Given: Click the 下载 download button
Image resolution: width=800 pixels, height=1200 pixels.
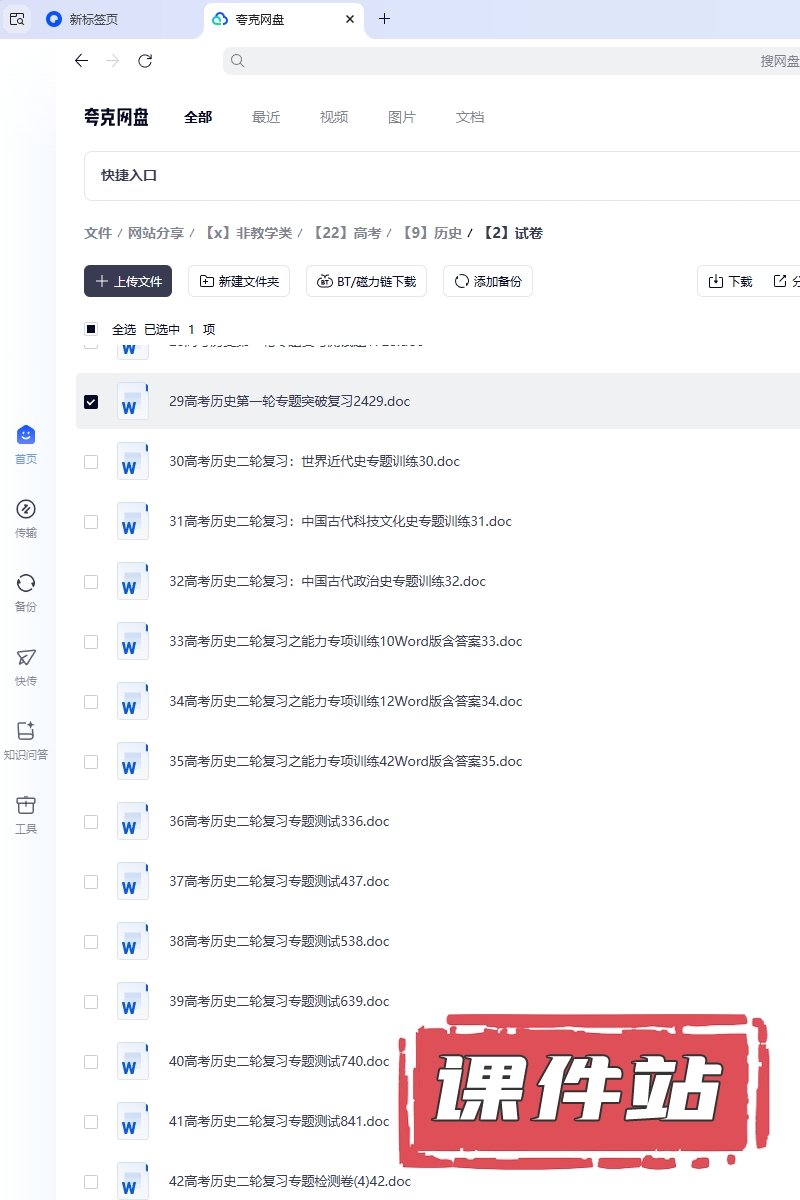Looking at the screenshot, I should coord(730,282).
